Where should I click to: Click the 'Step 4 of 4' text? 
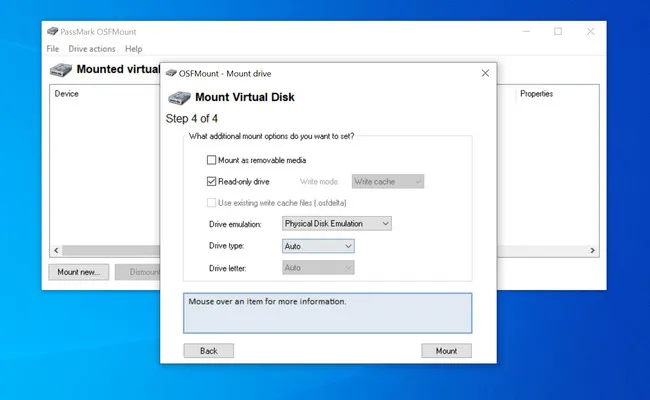[192, 119]
